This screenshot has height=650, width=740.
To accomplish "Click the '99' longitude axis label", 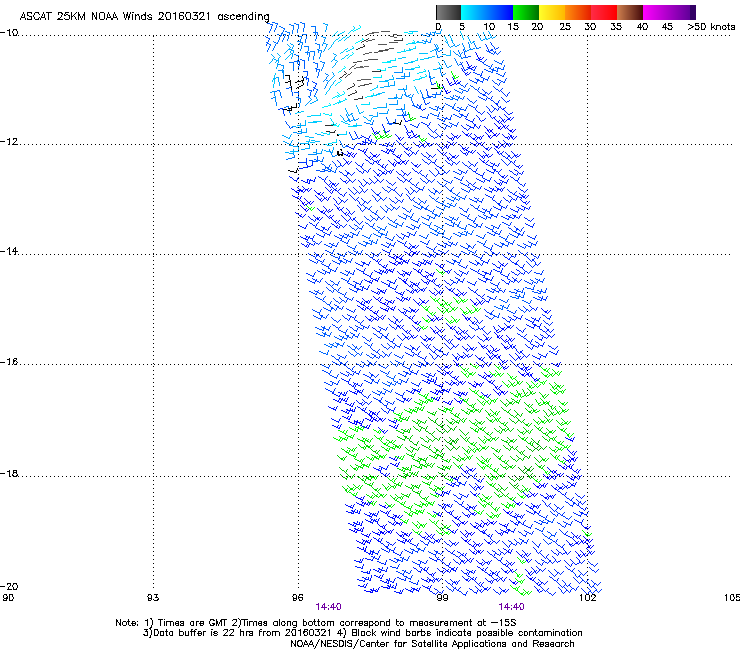I will click(x=442, y=598).
